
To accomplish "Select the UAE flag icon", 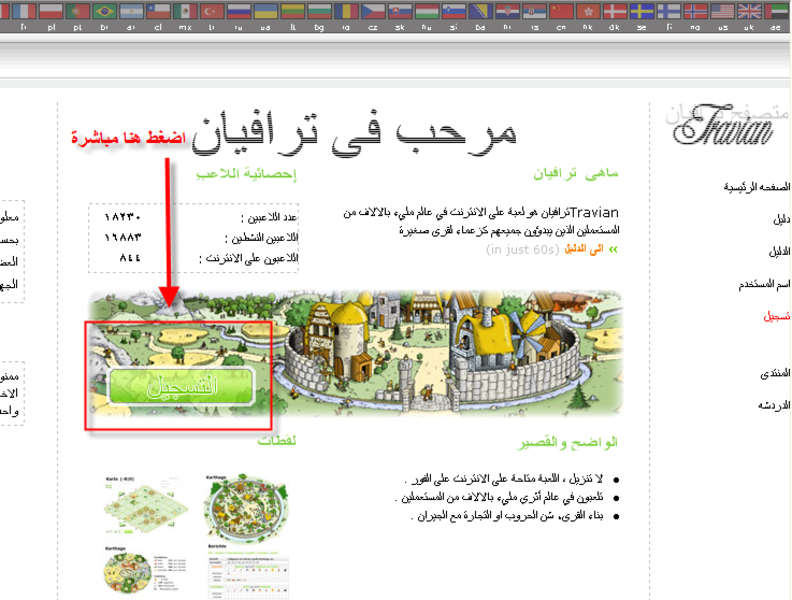I will pos(777,11).
